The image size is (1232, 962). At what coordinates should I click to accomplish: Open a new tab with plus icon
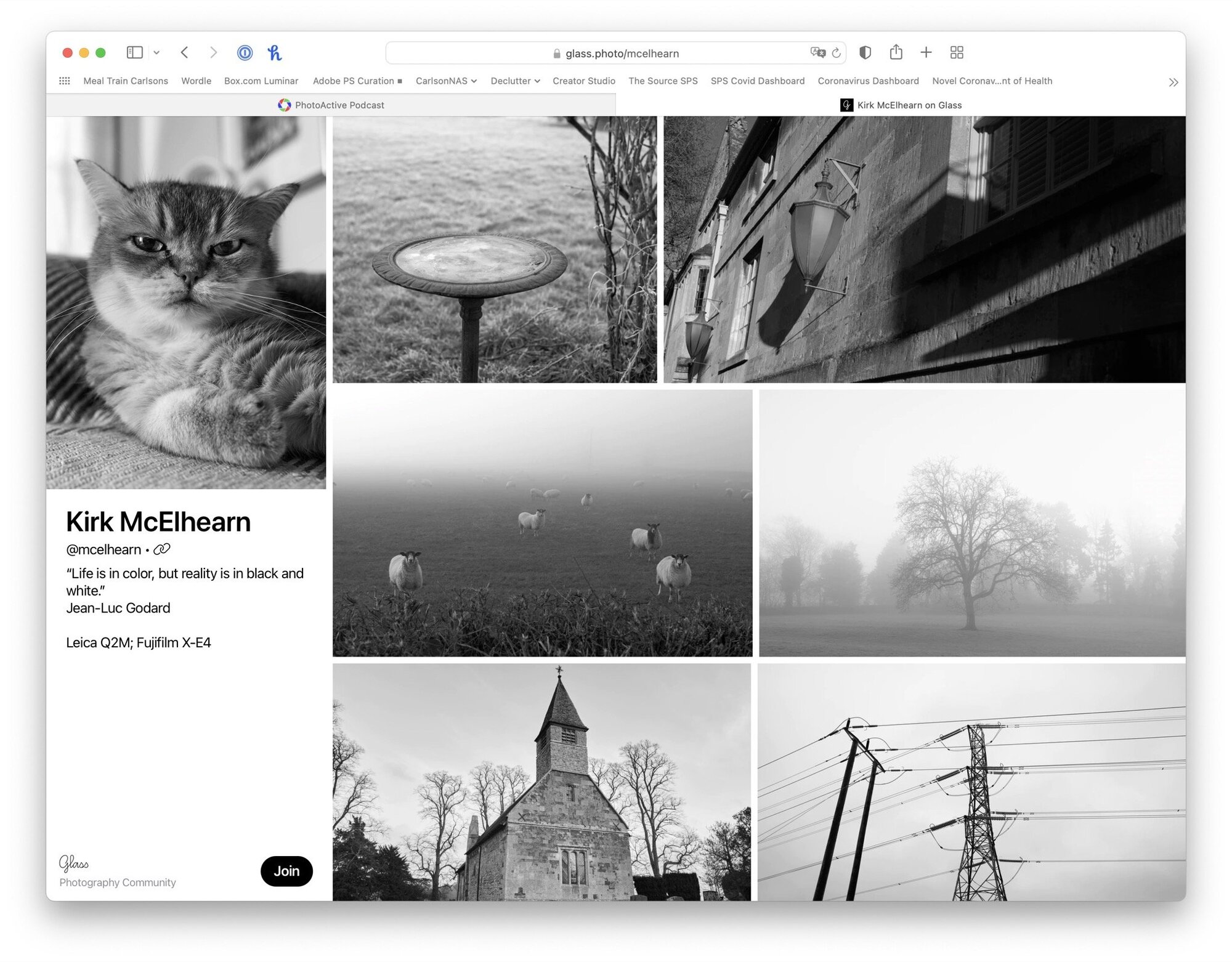pos(926,53)
